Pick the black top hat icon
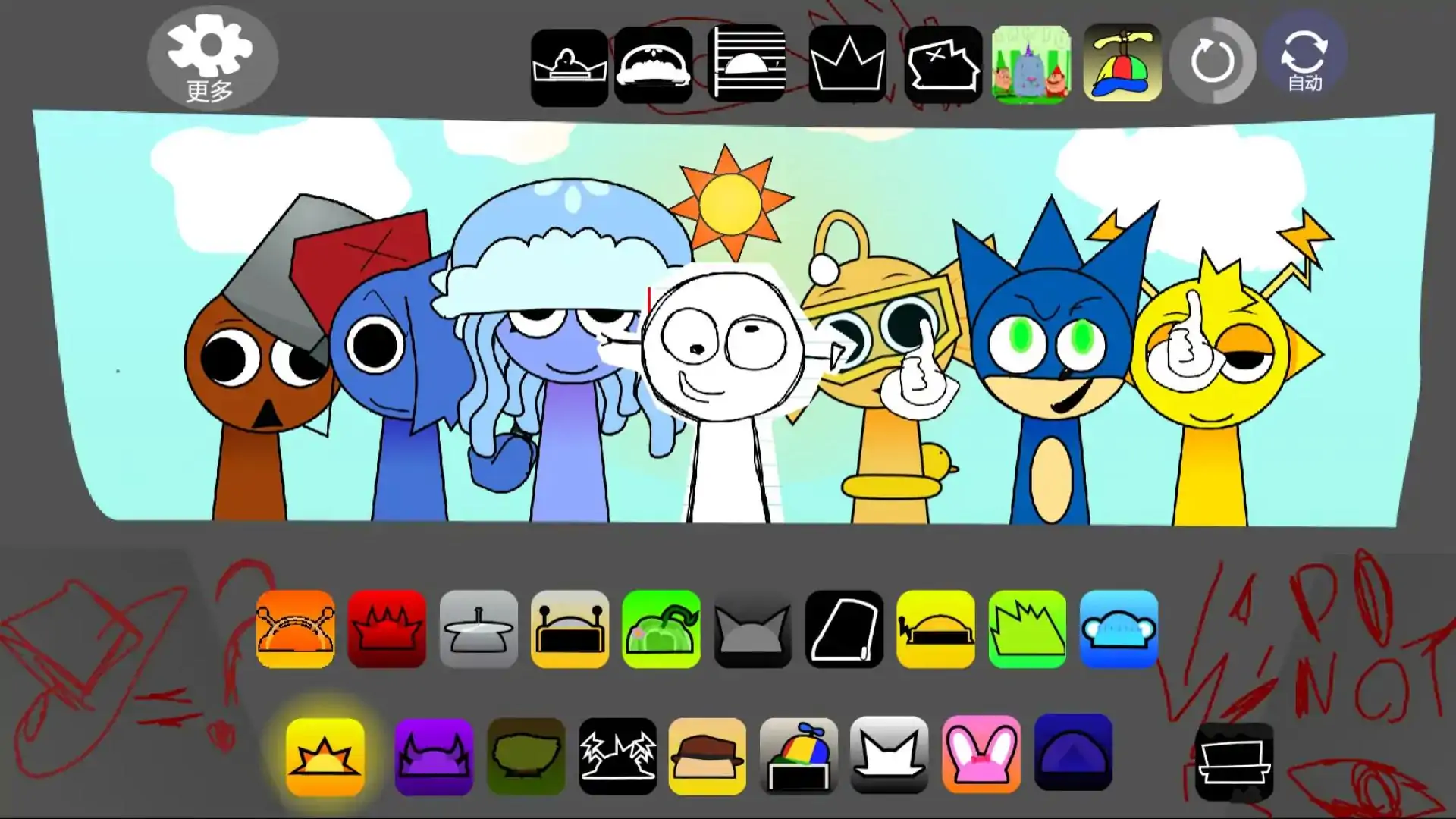This screenshot has height=819, width=1456. pyautogui.click(x=1235, y=762)
